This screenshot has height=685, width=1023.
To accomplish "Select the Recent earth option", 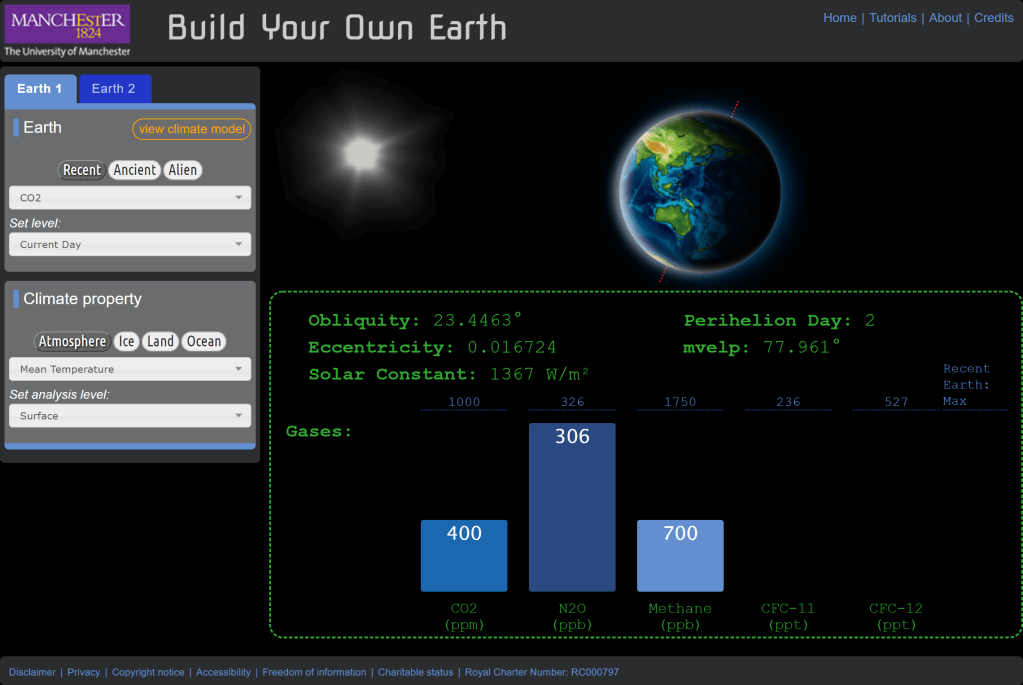I will 82,170.
